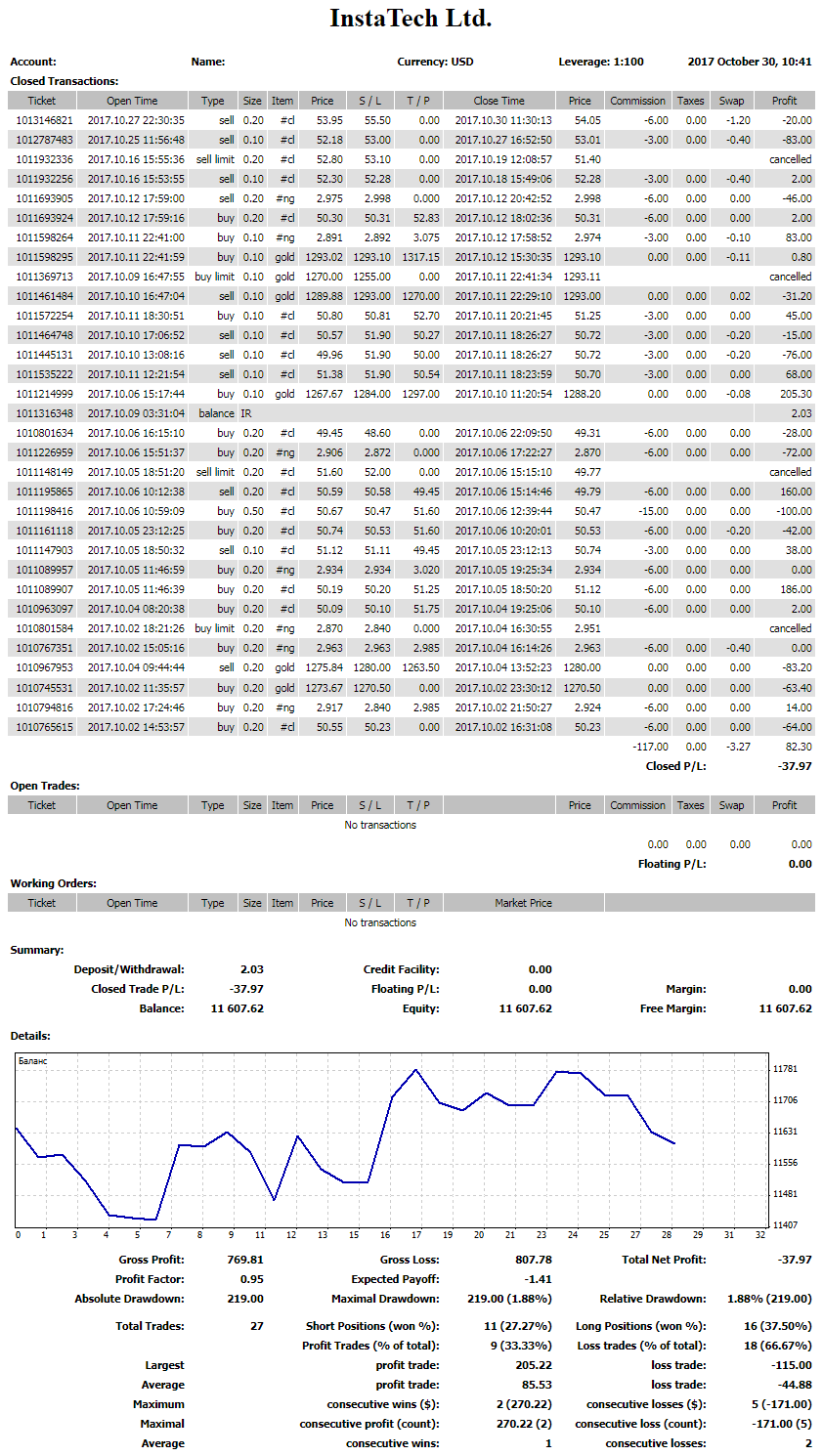Select the balance ticket 1011316348
The image size is (823, 1456).
pyautogui.click(x=44, y=413)
